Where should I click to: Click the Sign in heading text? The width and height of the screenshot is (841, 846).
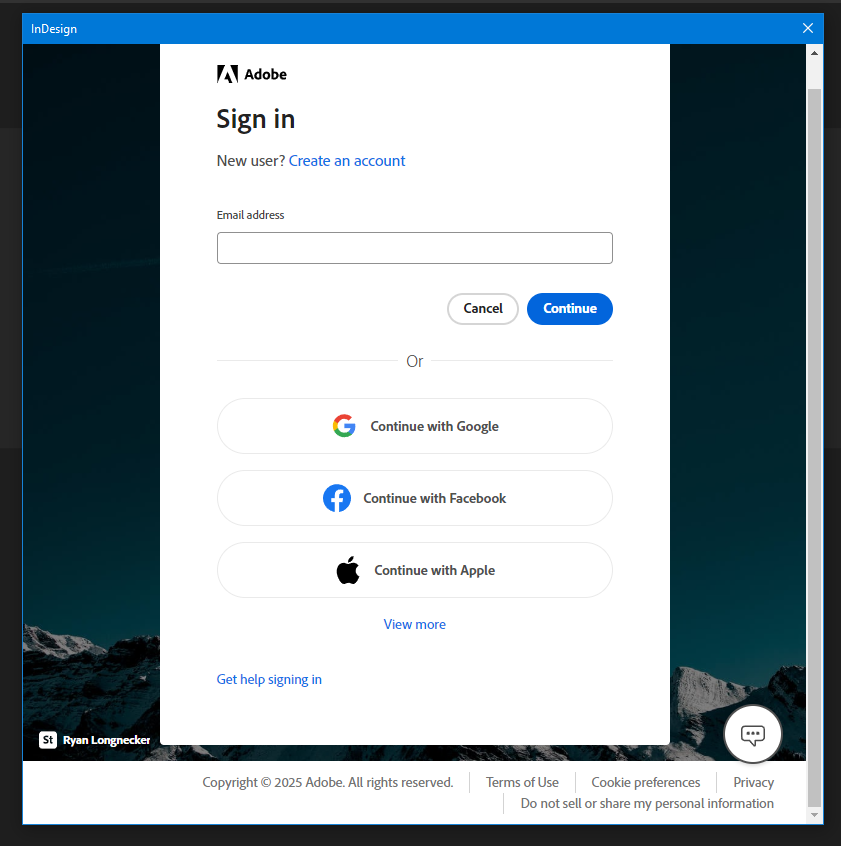(x=256, y=119)
